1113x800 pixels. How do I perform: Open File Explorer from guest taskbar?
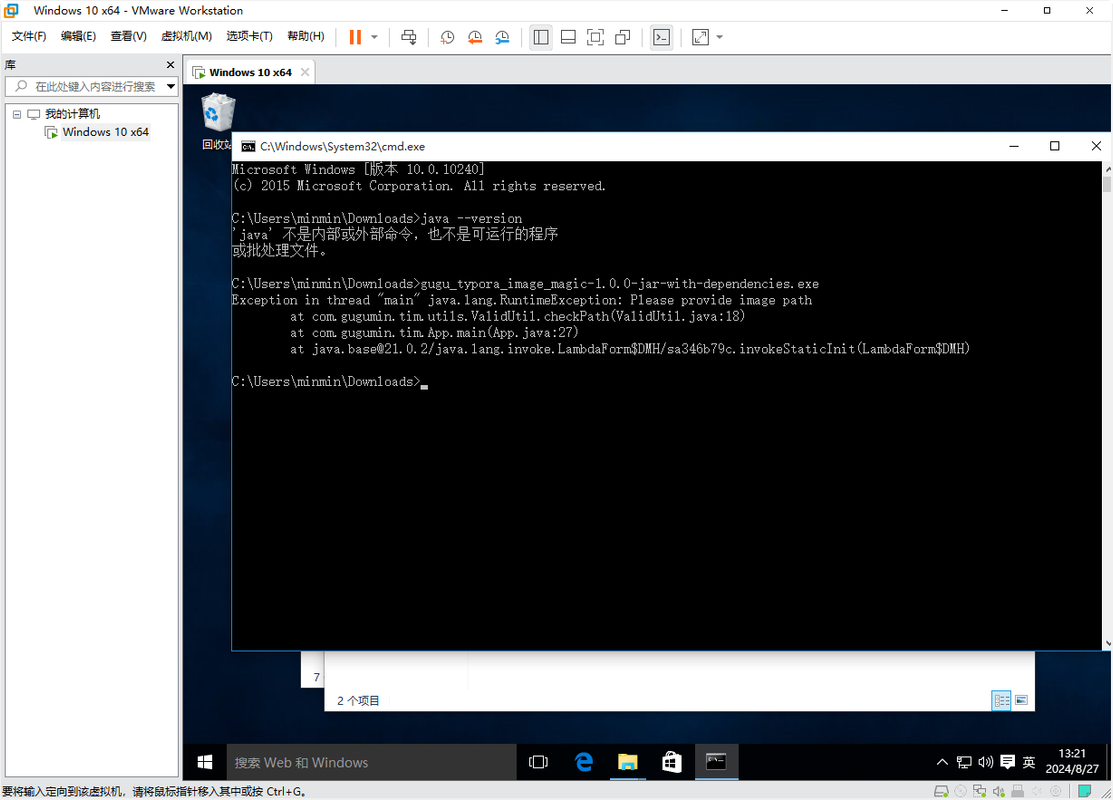pyautogui.click(x=627, y=762)
